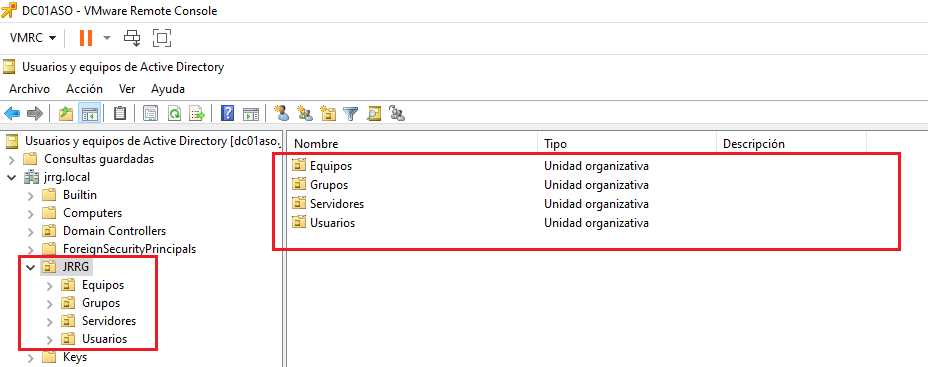Expand the Builtin container
This screenshot has width=928, height=367.
point(31,195)
